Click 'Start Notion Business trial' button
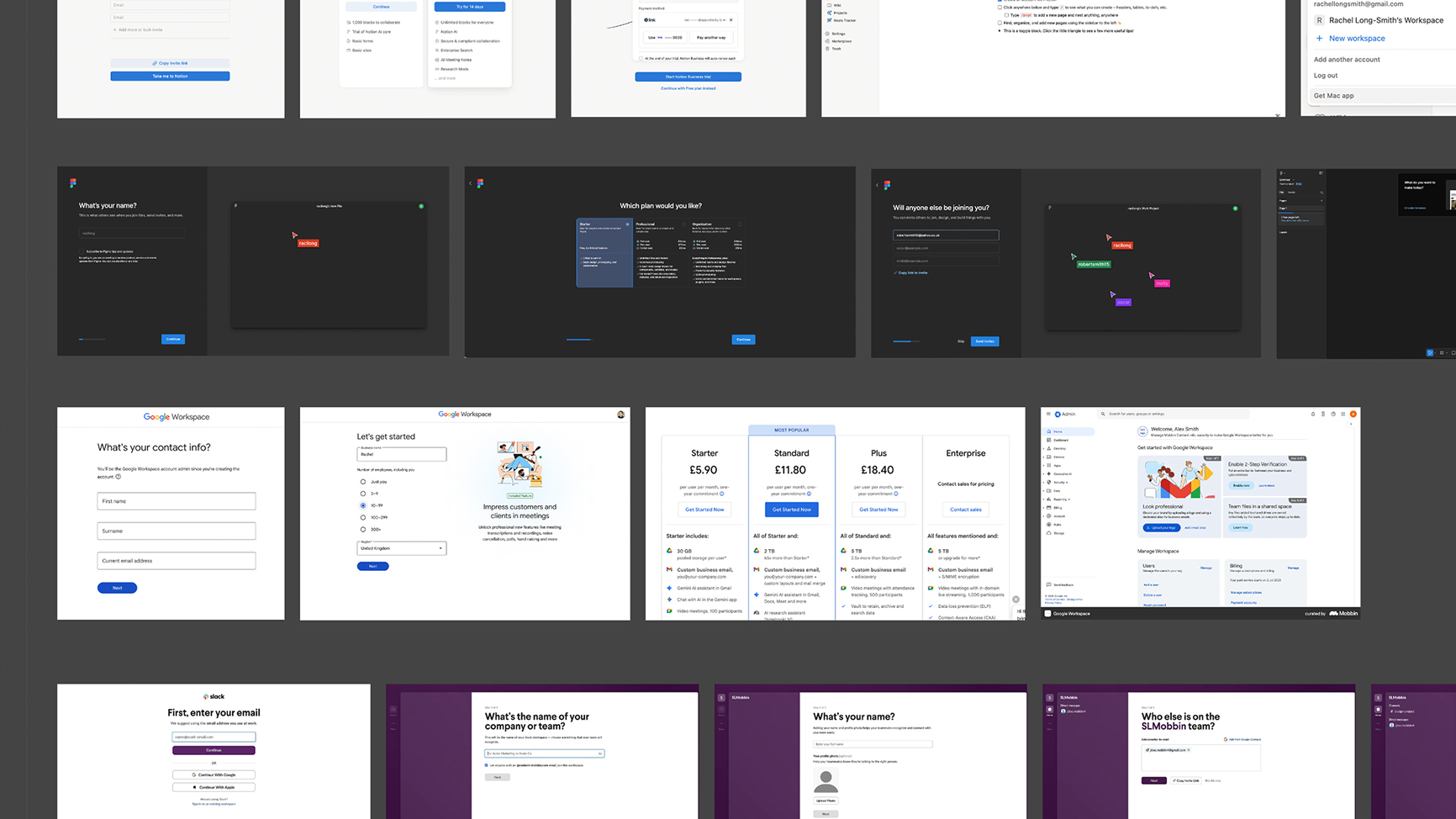1456x819 pixels. coord(688,77)
